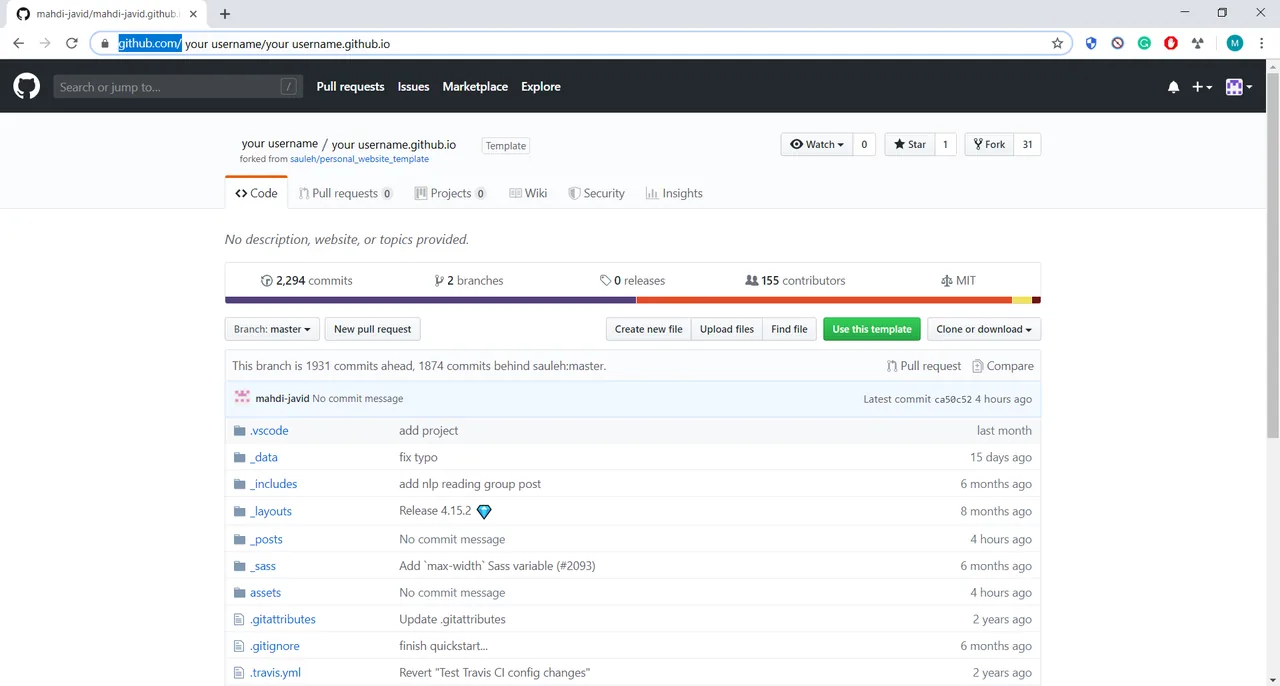
Task: Click the padlock site info icon
Action: 104,44
